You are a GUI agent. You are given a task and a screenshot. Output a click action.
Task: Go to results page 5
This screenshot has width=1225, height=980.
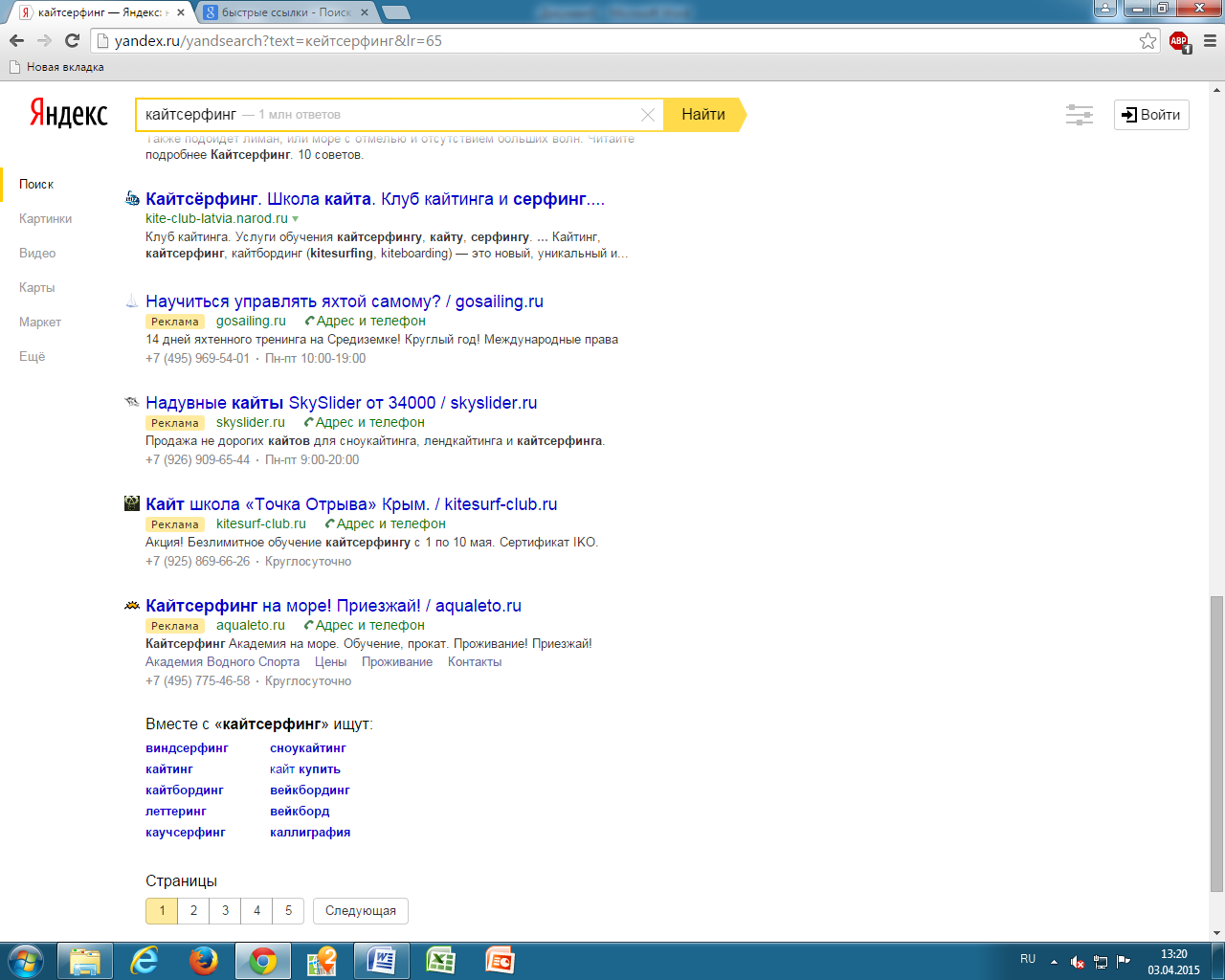(288, 910)
